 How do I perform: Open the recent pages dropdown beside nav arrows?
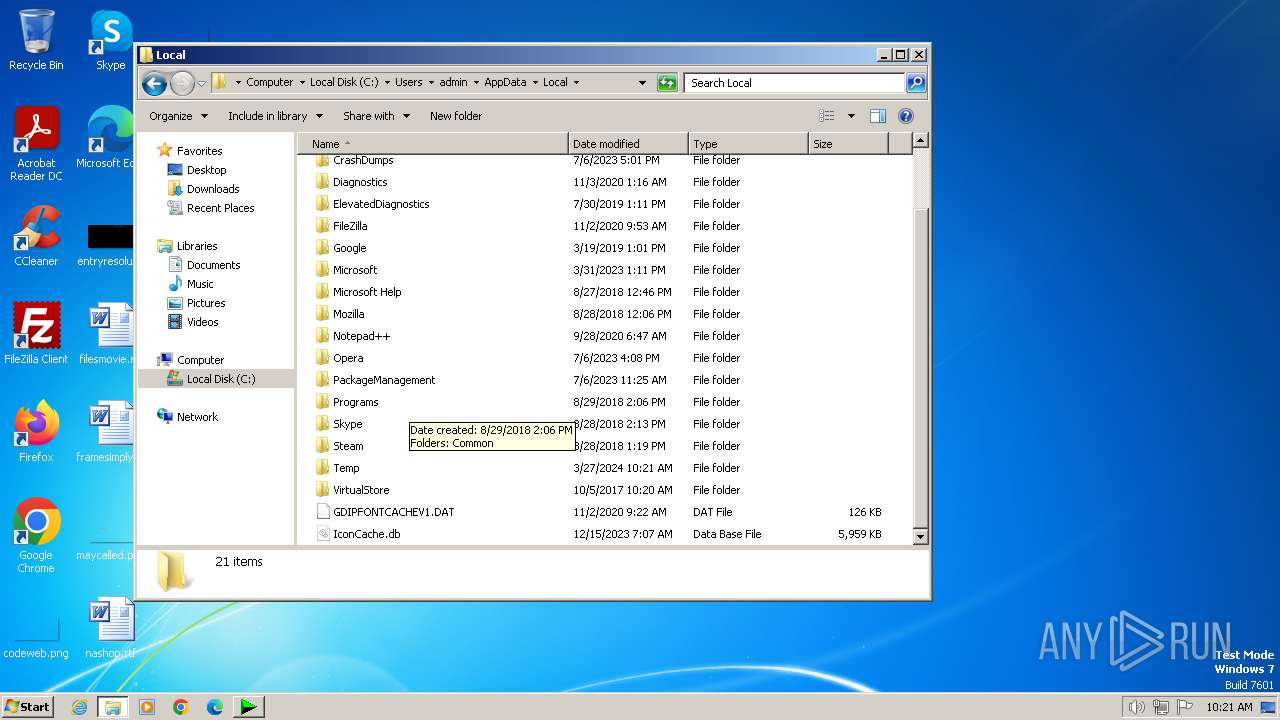tap(201, 83)
